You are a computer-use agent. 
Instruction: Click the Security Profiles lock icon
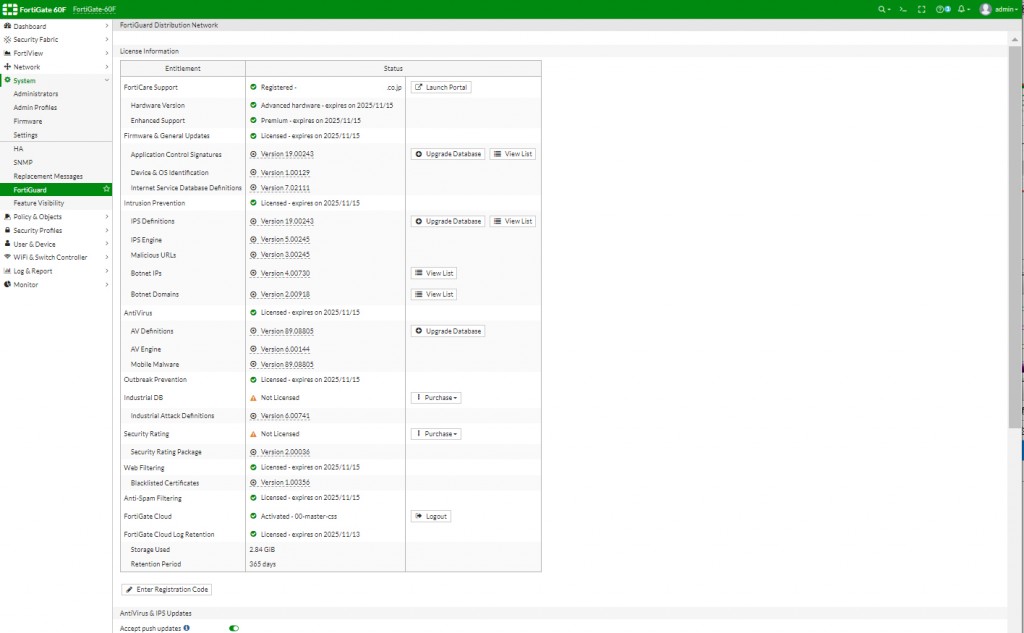tap(7, 231)
